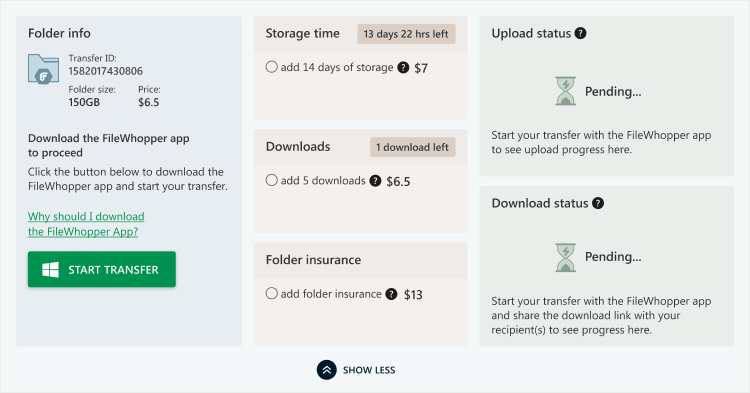Open Why should I download FileWhopper link
Image resolution: width=750 pixels, height=393 pixels.
coord(86,224)
